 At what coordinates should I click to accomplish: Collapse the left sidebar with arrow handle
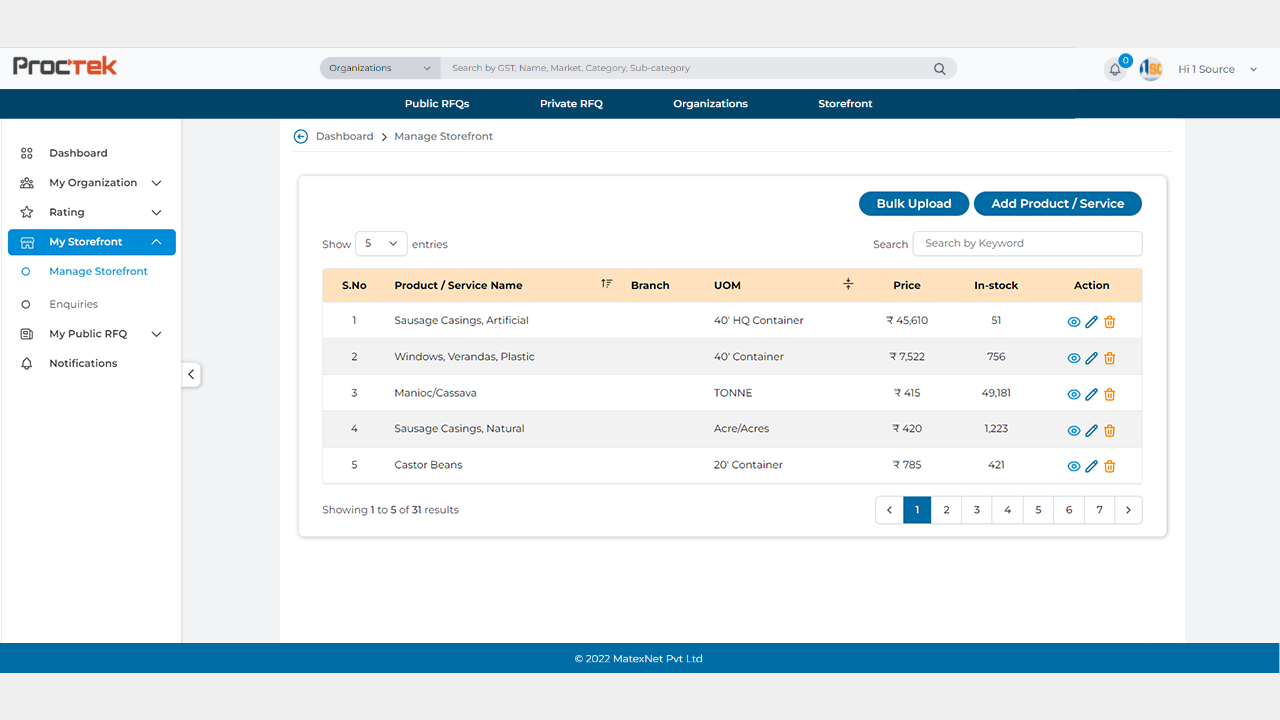(191, 375)
